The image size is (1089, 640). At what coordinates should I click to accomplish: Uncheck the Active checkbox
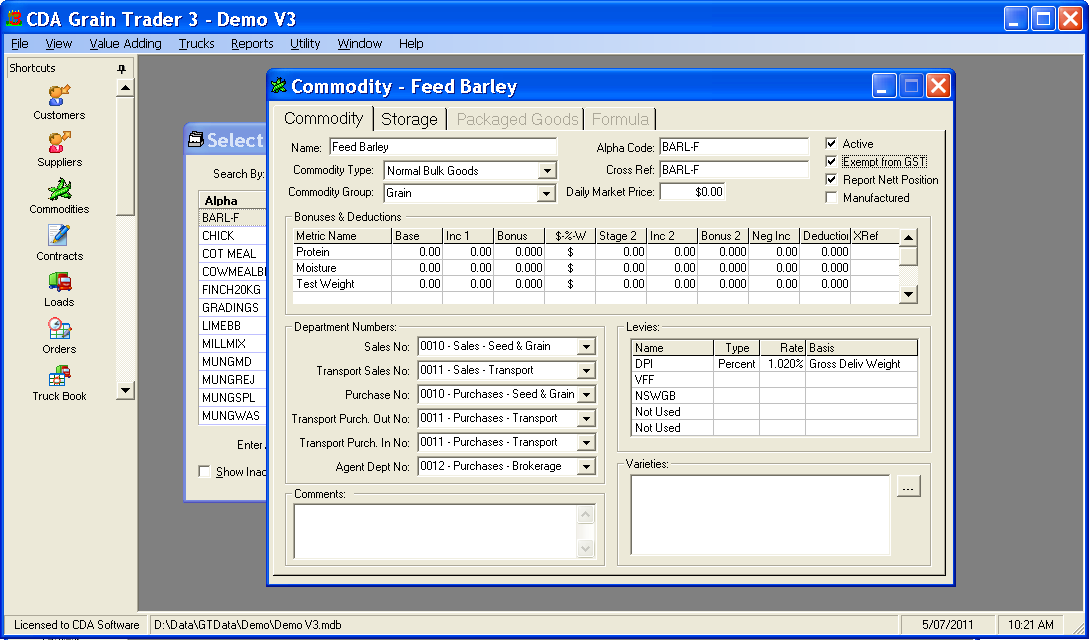point(831,144)
